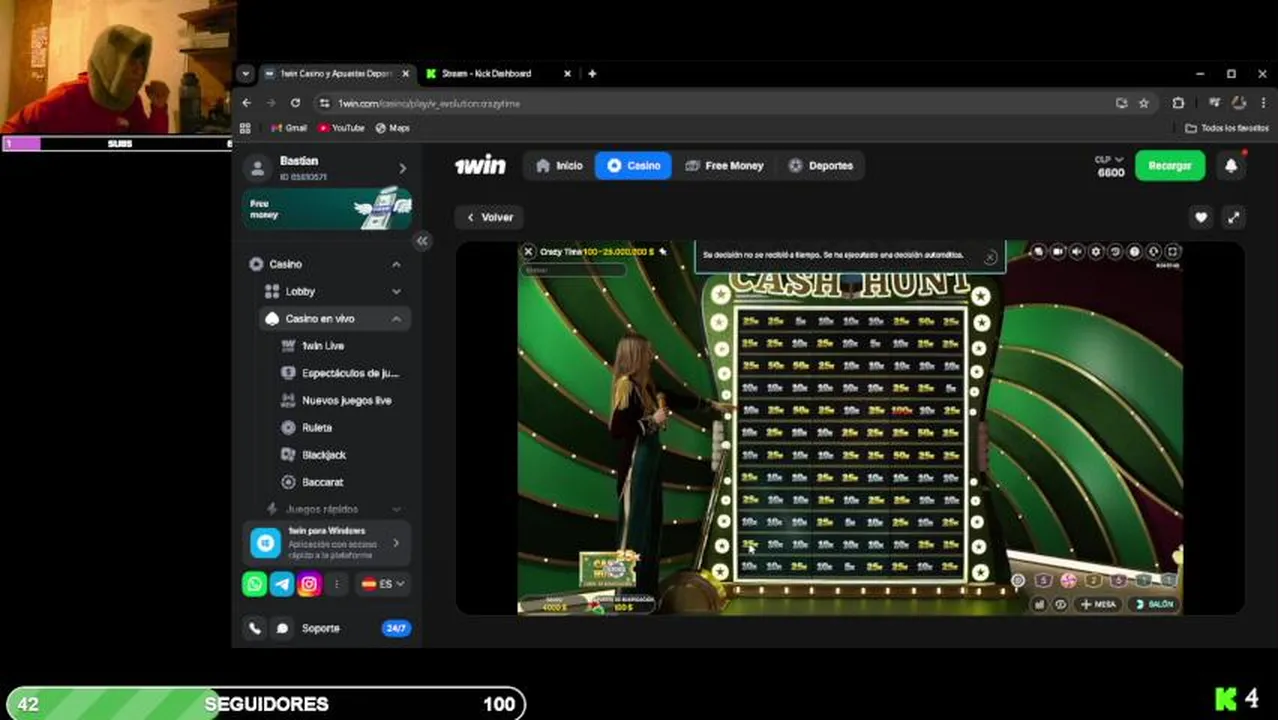This screenshot has height=720, width=1278.
Task: Open Espectáculos de juegos category
Action: (341, 373)
